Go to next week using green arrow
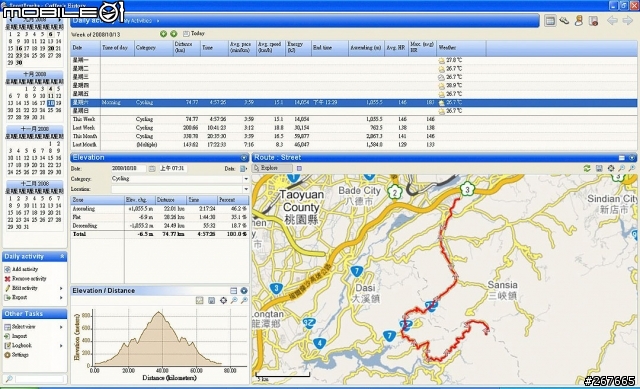The width and height of the screenshot is (640, 389). click(173, 34)
